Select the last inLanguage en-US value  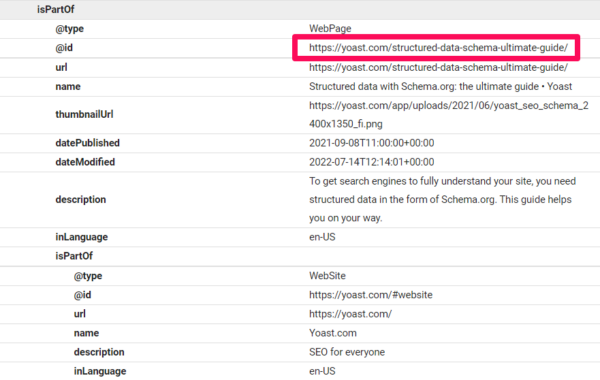click(322, 371)
